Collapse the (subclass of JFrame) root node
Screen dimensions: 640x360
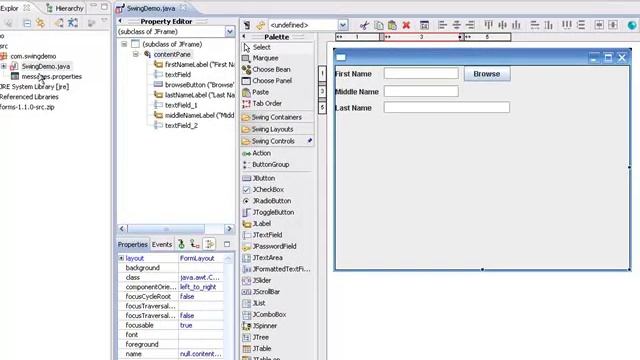(124, 44)
